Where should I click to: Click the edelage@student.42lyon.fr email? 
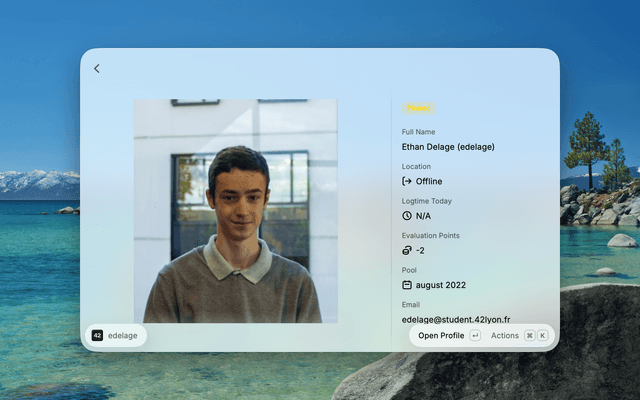click(456, 320)
